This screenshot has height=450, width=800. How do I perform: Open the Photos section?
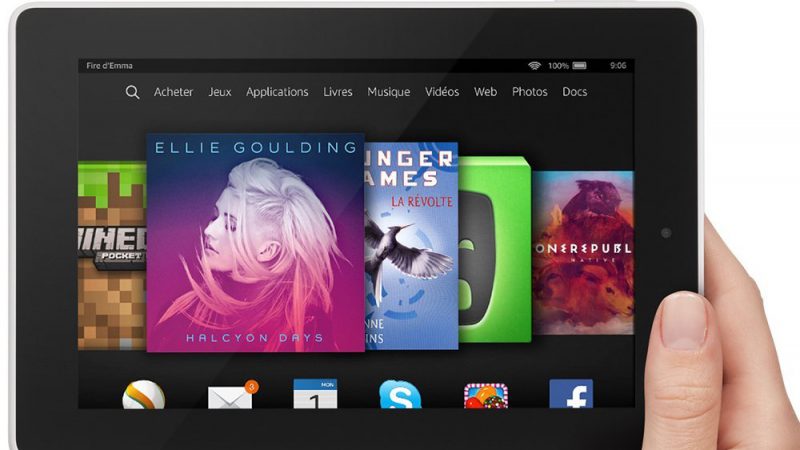(530, 92)
